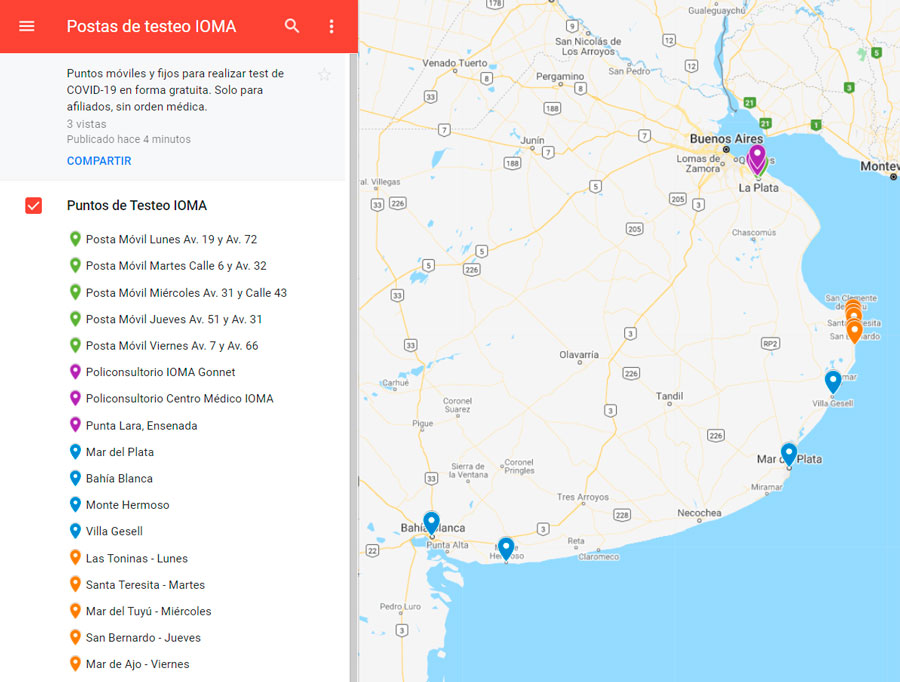Screen dimensions: 900x682
Task: Click orange pin beside Santa Teresita - Martes
Action: point(75,584)
